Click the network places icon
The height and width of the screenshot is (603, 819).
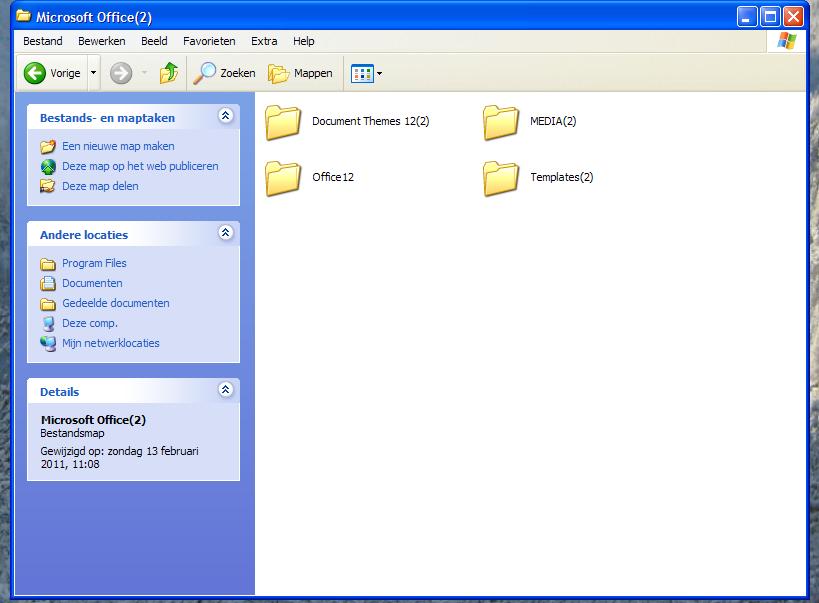pos(48,344)
